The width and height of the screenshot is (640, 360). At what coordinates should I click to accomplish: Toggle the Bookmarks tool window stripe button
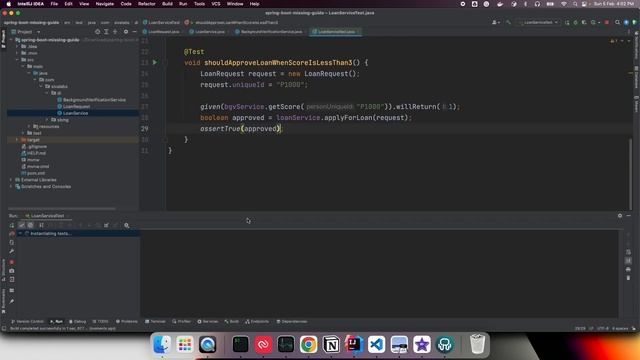[x=4, y=301]
